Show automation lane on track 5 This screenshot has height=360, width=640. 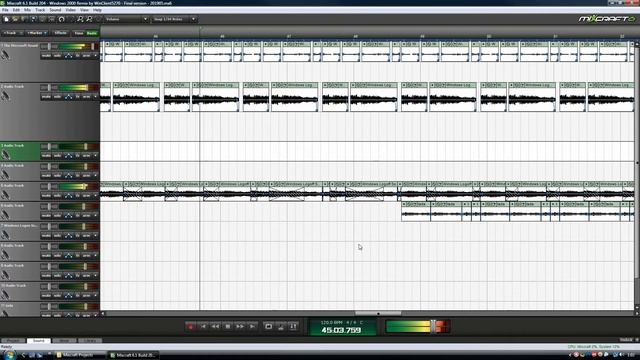(68, 196)
